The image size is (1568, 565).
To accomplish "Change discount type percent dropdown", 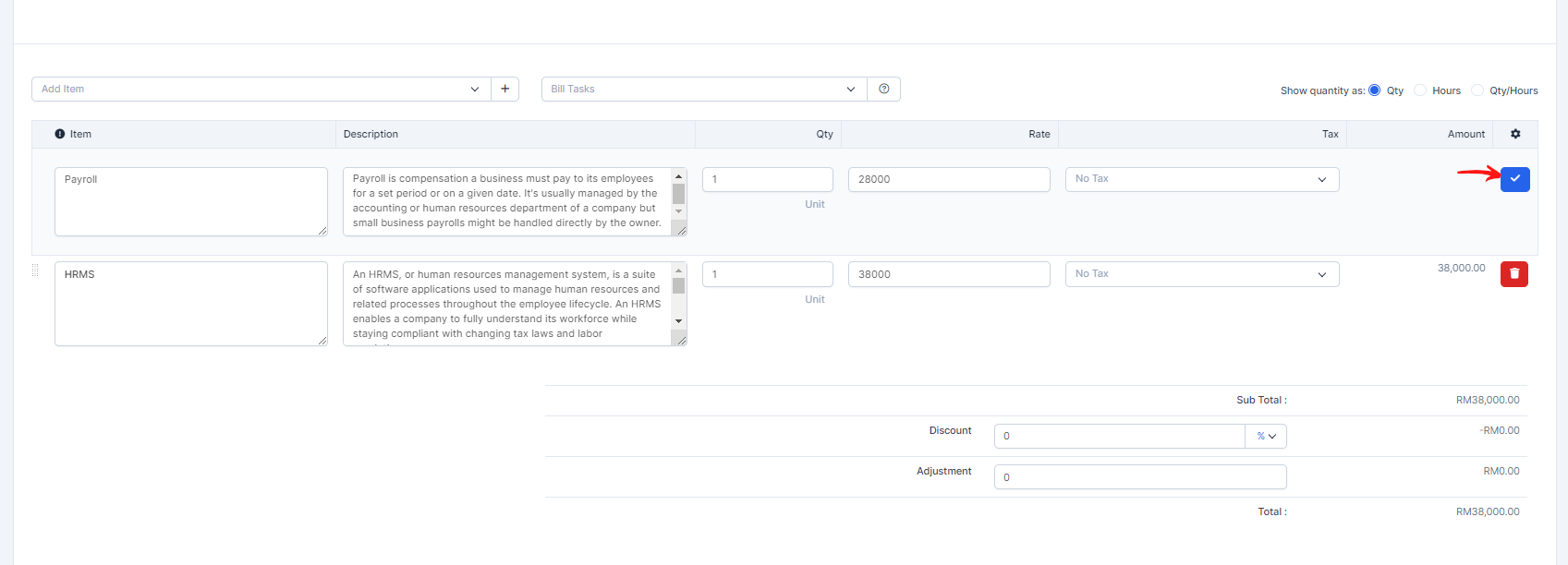I will [x=1265, y=437].
